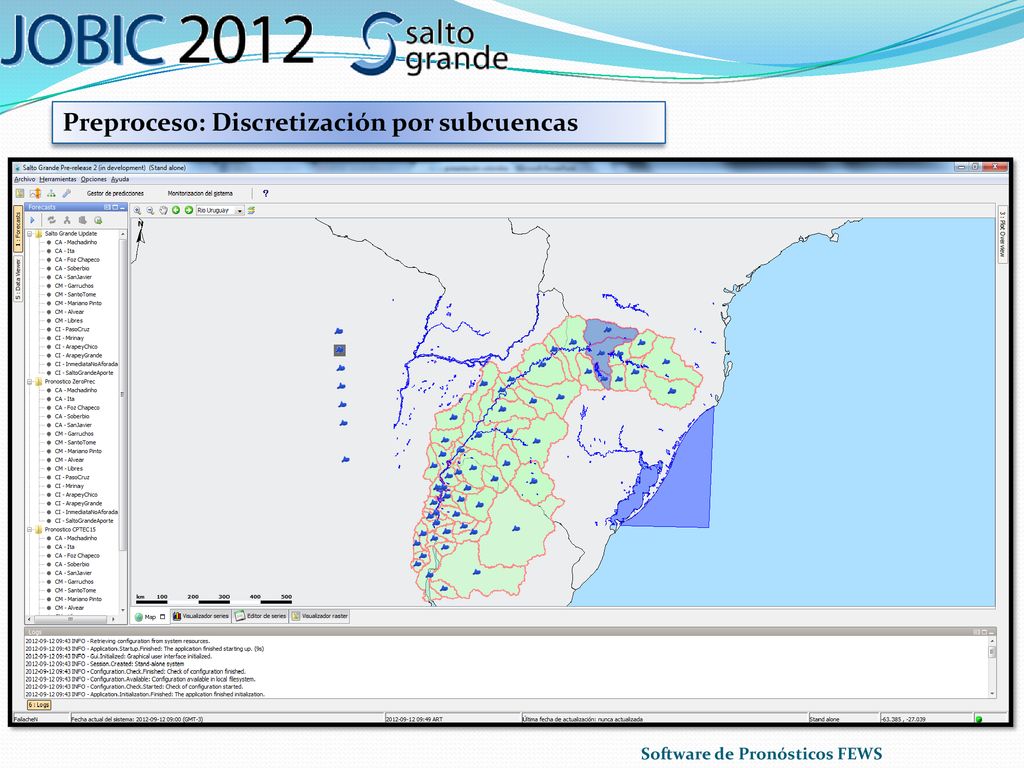
Task: Click the wrench tool icon
Action: click(x=67, y=193)
